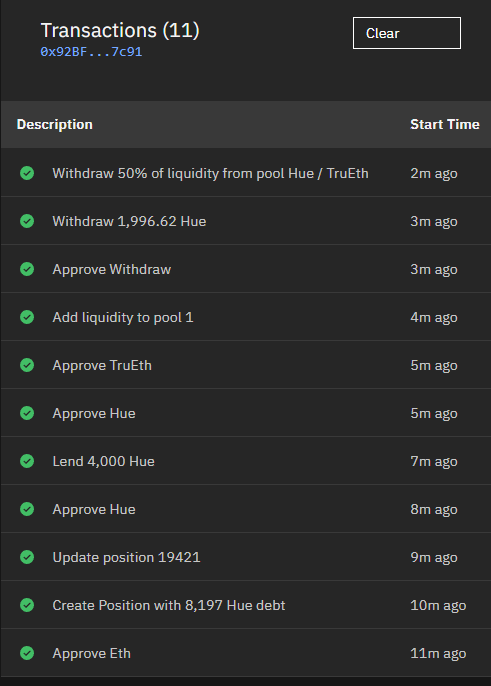The image size is (491, 686).
Task: Open the Update position 19421 transaction
Action: click(246, 557)
